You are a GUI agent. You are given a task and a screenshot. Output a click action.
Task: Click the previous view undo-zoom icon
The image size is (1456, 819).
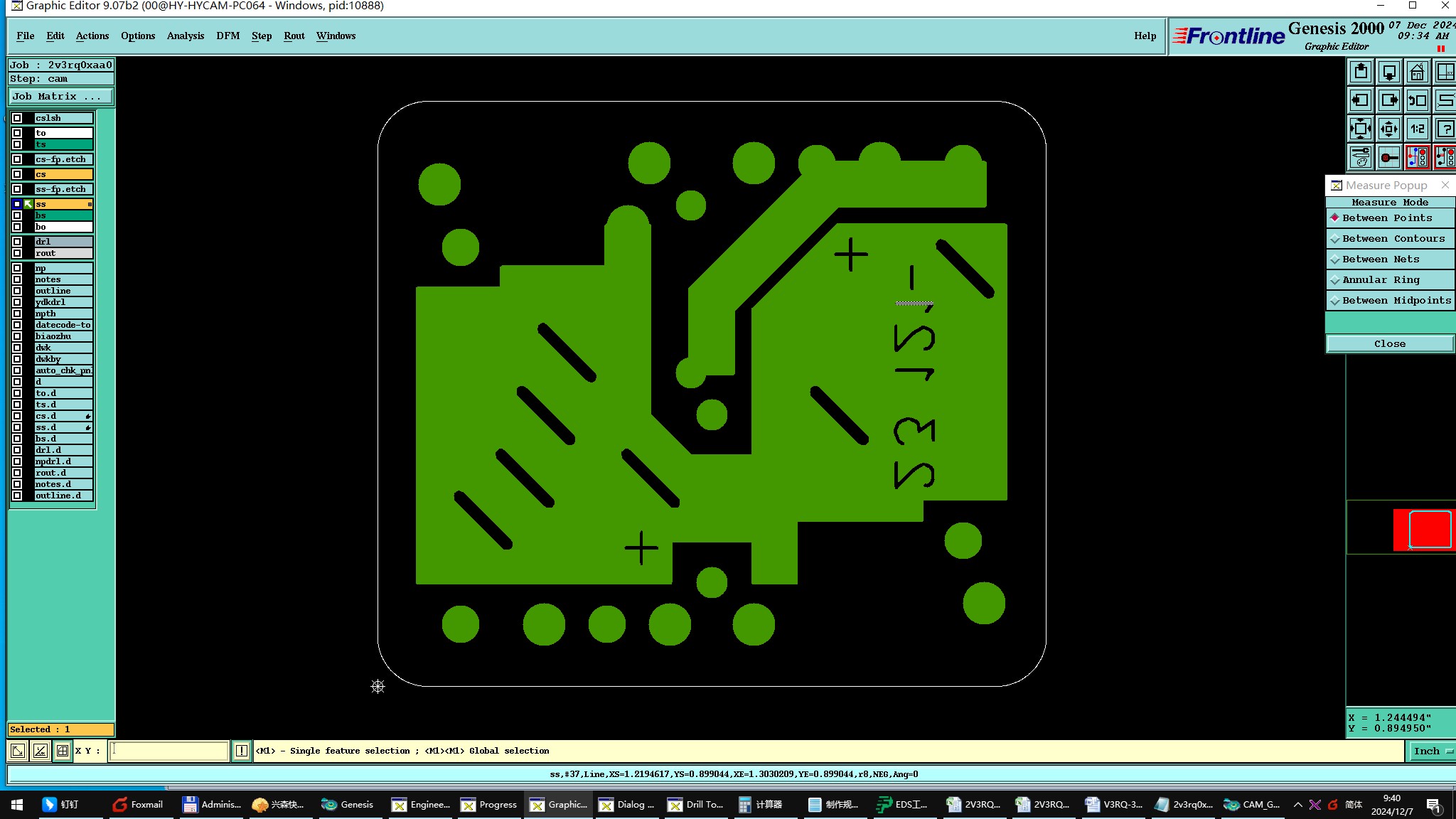[x=1417, y=100]
